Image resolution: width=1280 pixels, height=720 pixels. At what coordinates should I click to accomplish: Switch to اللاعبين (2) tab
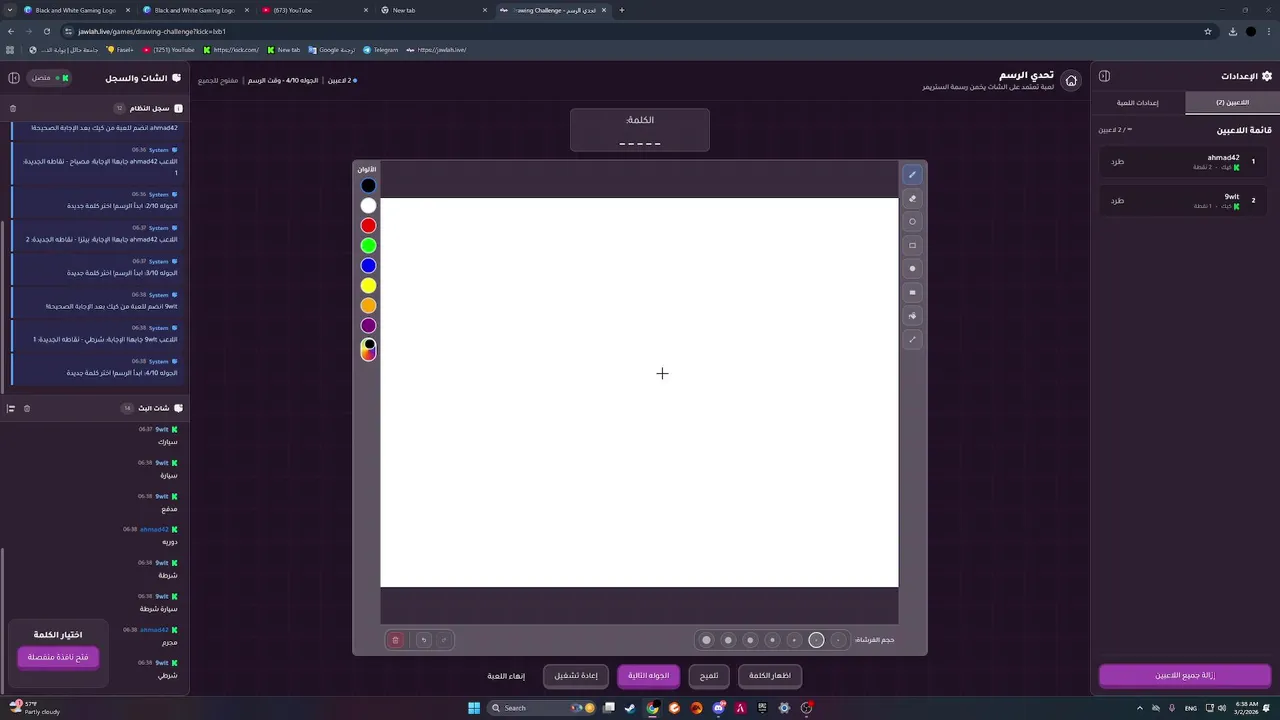pyautogui.click(x=1232, y=103)
